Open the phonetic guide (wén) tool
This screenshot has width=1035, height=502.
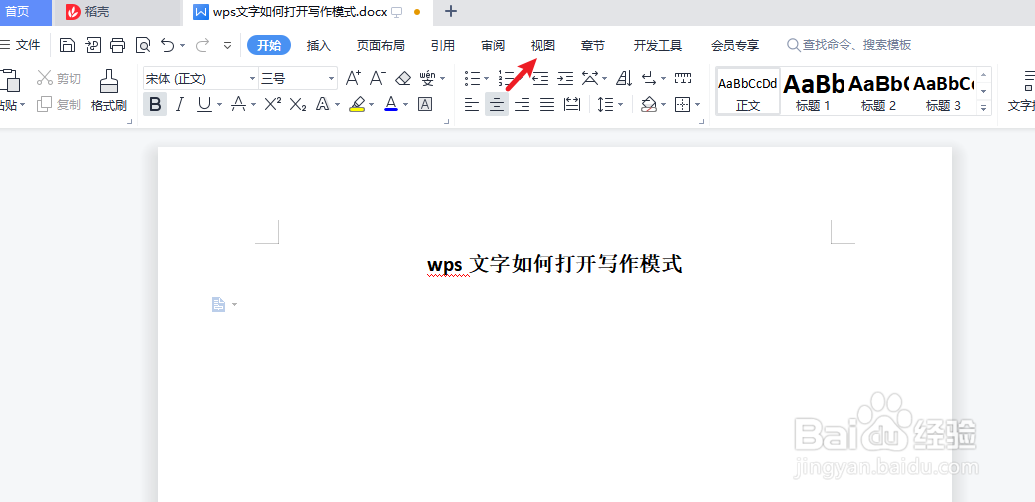[428, 78]
